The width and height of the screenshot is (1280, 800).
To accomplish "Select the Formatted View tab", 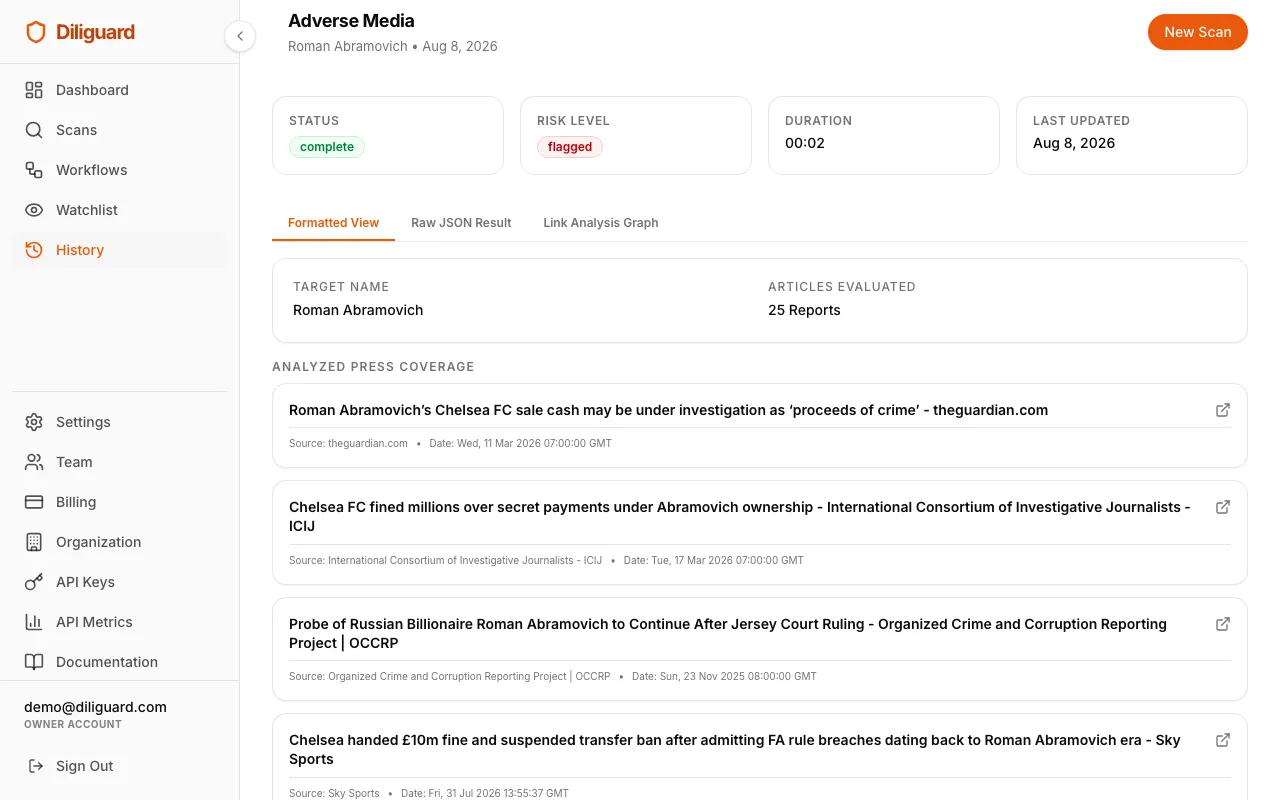I will pos(333,223).
